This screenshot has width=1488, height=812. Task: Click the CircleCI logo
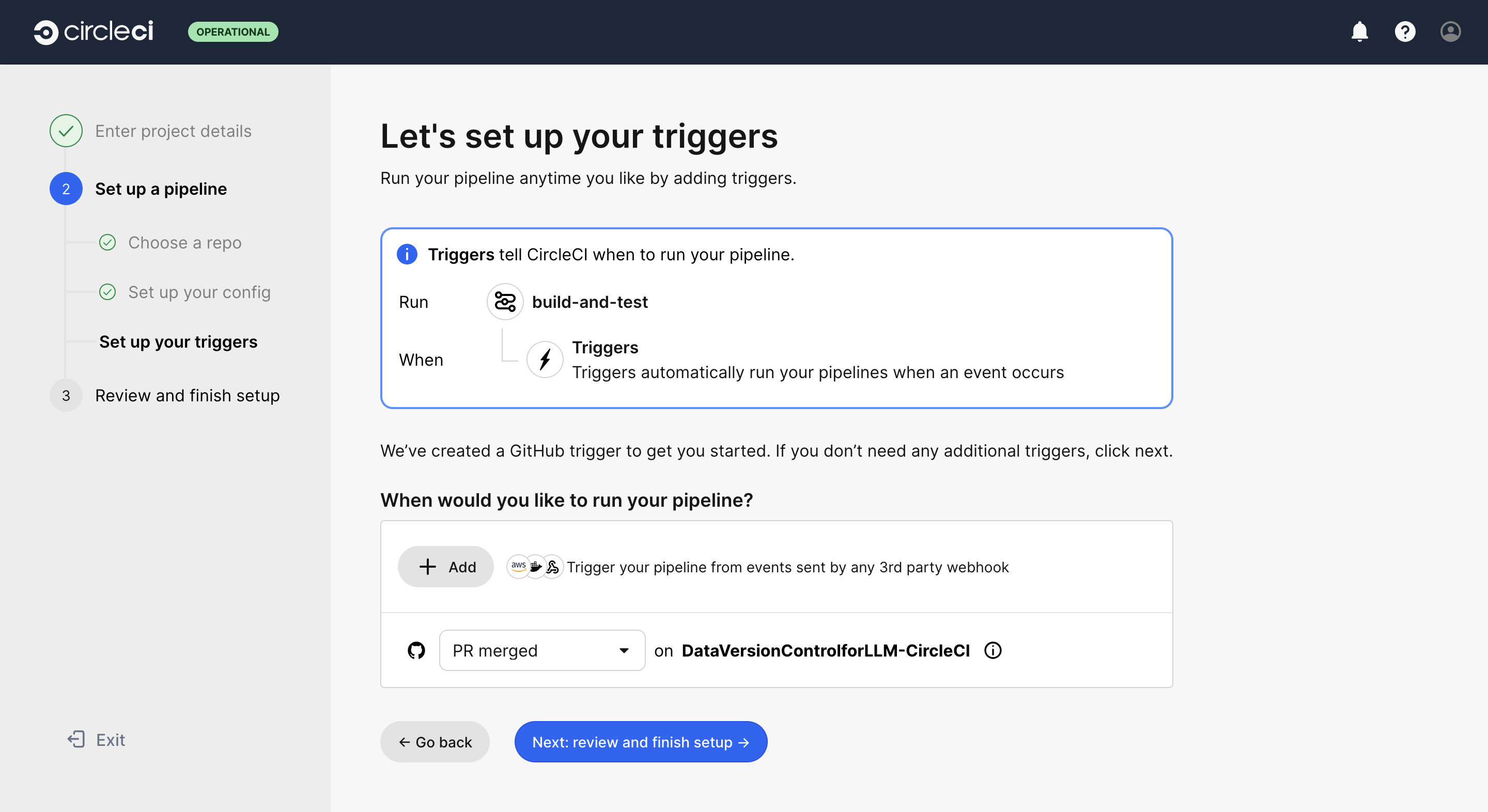pos(92,32)
